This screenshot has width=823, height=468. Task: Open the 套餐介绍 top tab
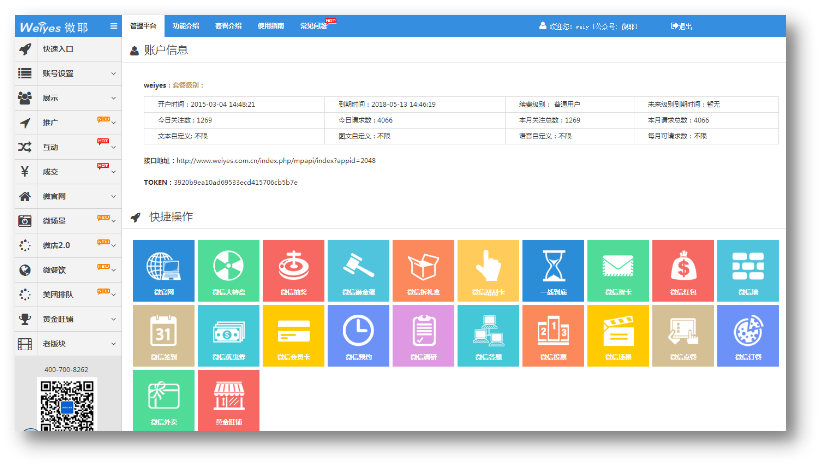point(228,26)
